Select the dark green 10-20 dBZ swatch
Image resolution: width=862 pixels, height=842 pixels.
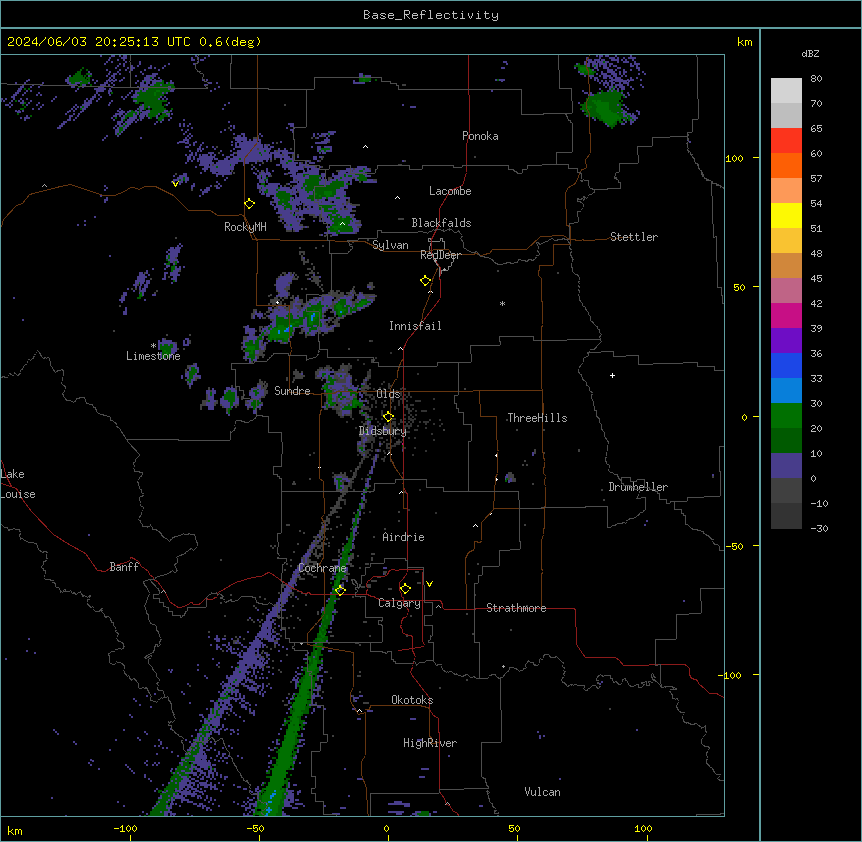tap(786, 440)
